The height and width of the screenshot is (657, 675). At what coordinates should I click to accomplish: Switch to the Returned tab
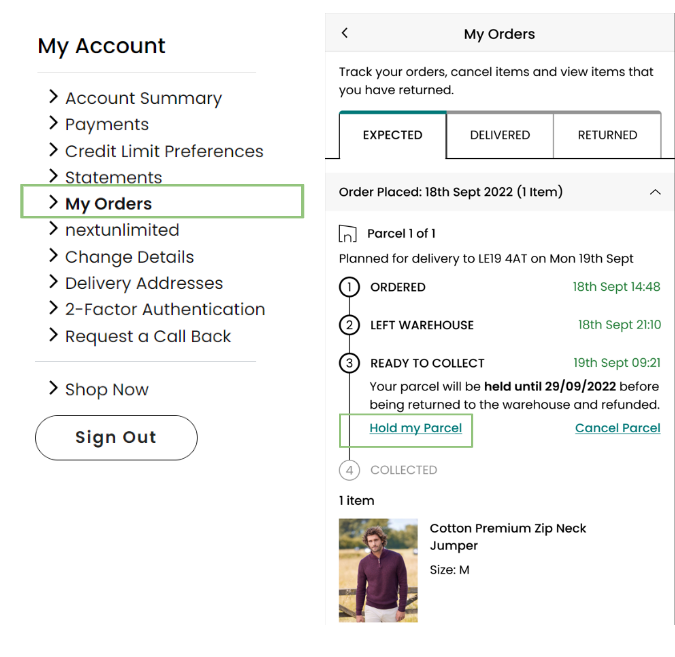(x=607, y=135)
